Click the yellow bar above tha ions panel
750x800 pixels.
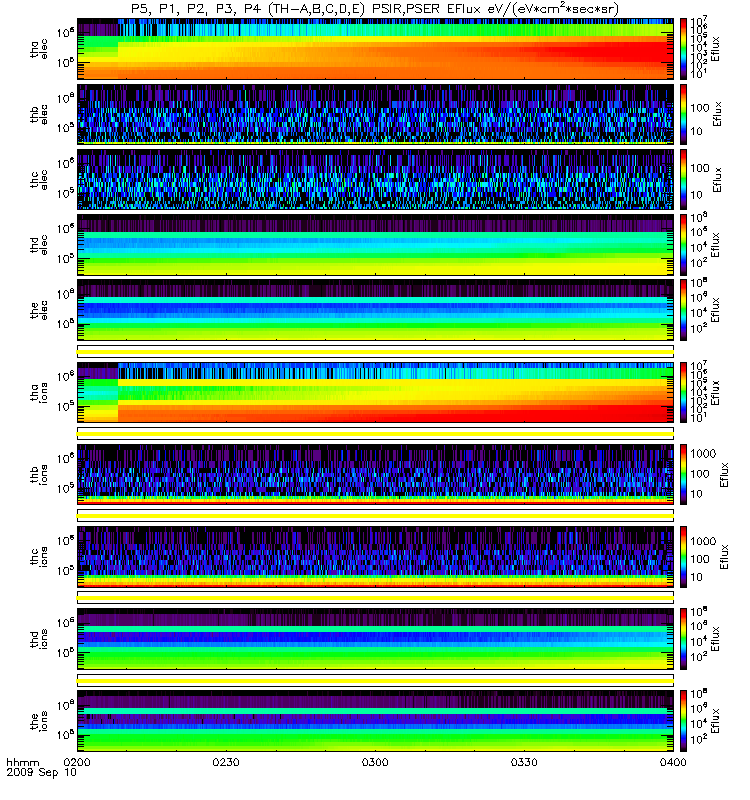[x=376, y=352]
